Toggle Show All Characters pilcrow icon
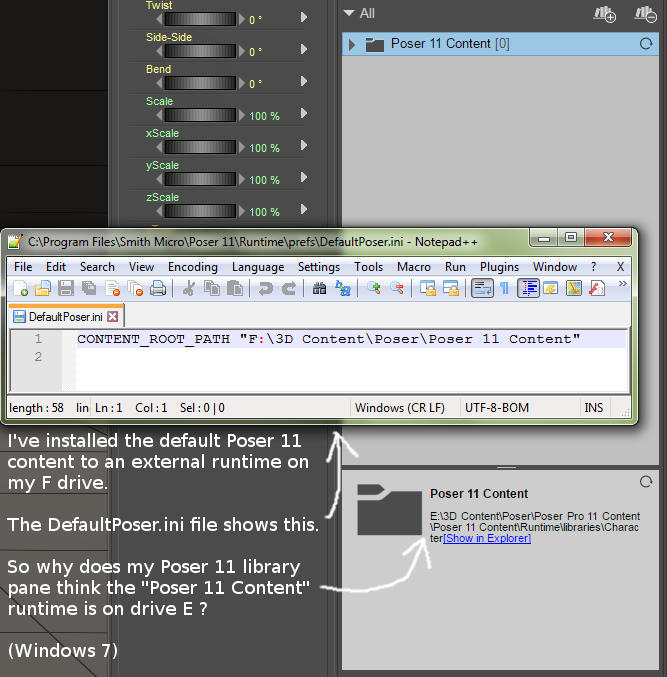The image size is (667, 677). tap(504, 288)
